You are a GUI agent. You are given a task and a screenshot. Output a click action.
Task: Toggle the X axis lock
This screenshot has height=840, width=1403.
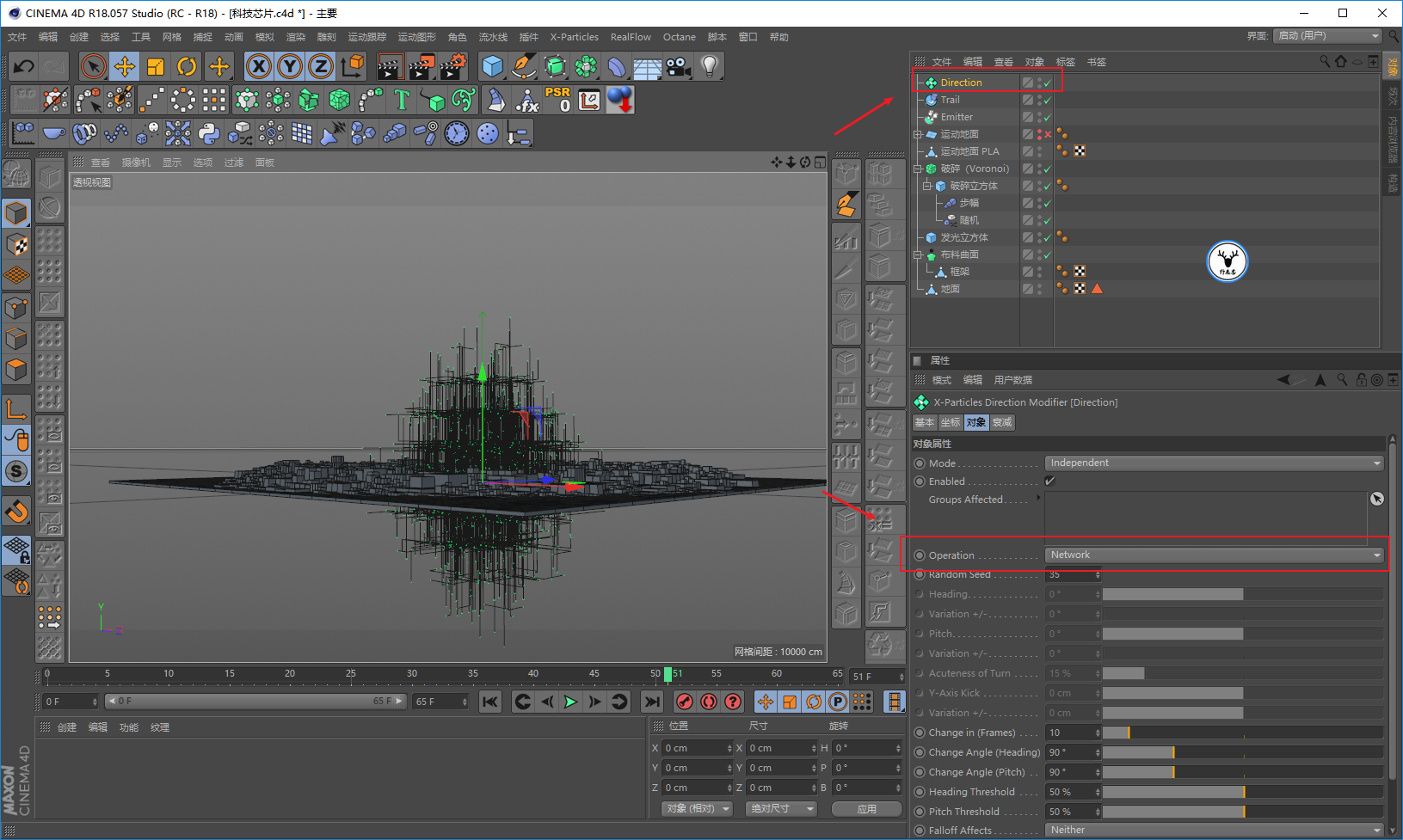point(259,66)
